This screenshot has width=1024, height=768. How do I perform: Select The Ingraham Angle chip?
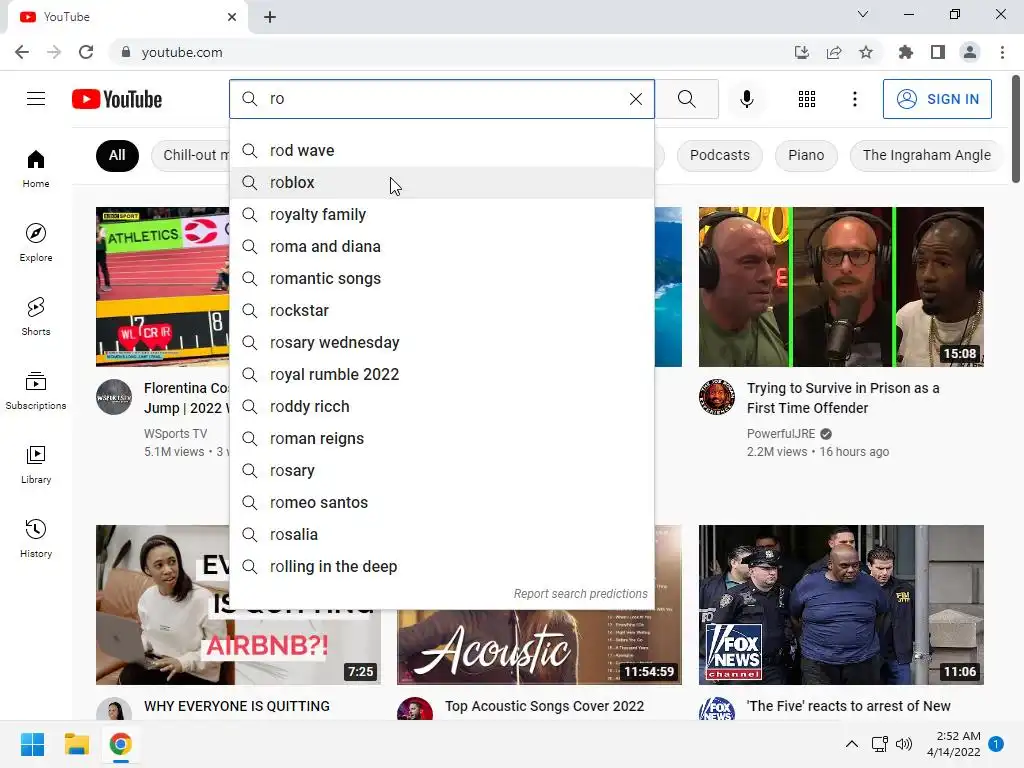pyautogui.click(x=926, y=155)
